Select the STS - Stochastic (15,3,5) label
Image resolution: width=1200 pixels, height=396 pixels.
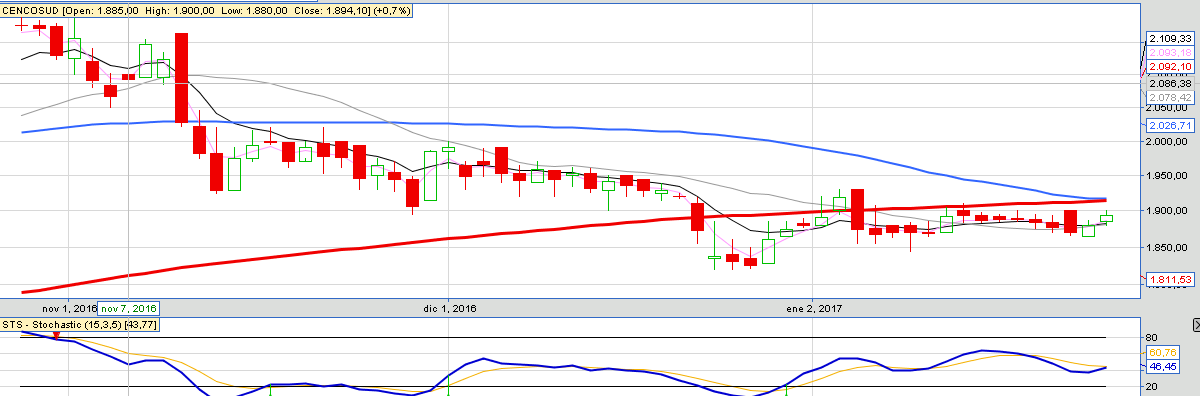(81, 324)
